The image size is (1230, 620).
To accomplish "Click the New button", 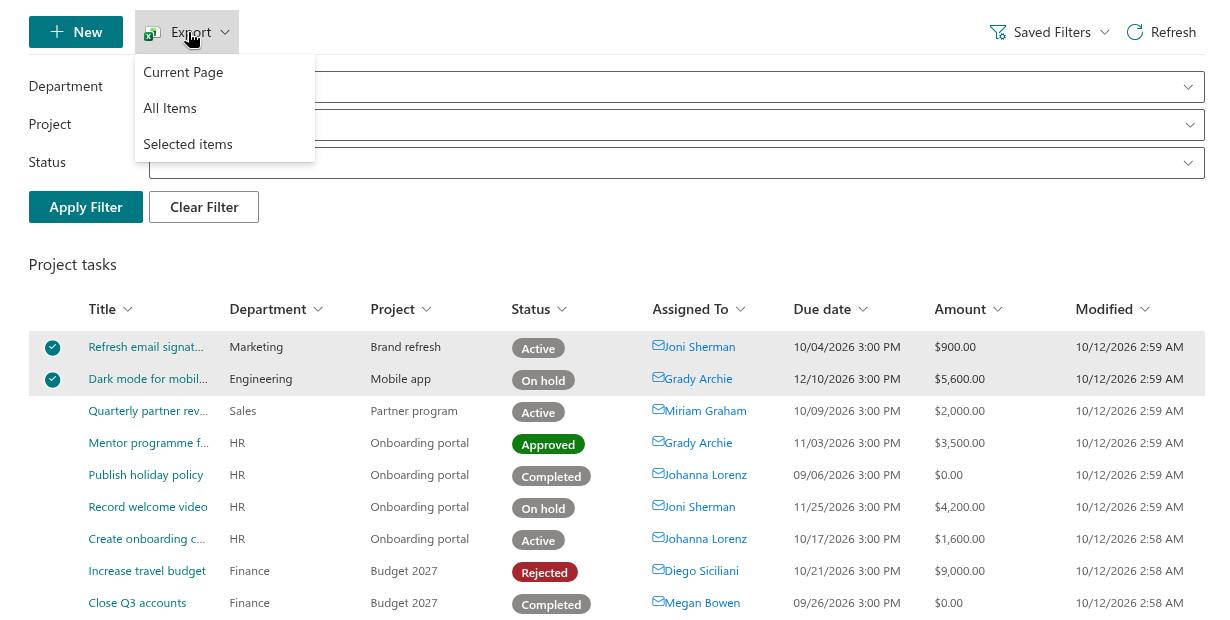I will click(76, 32).
